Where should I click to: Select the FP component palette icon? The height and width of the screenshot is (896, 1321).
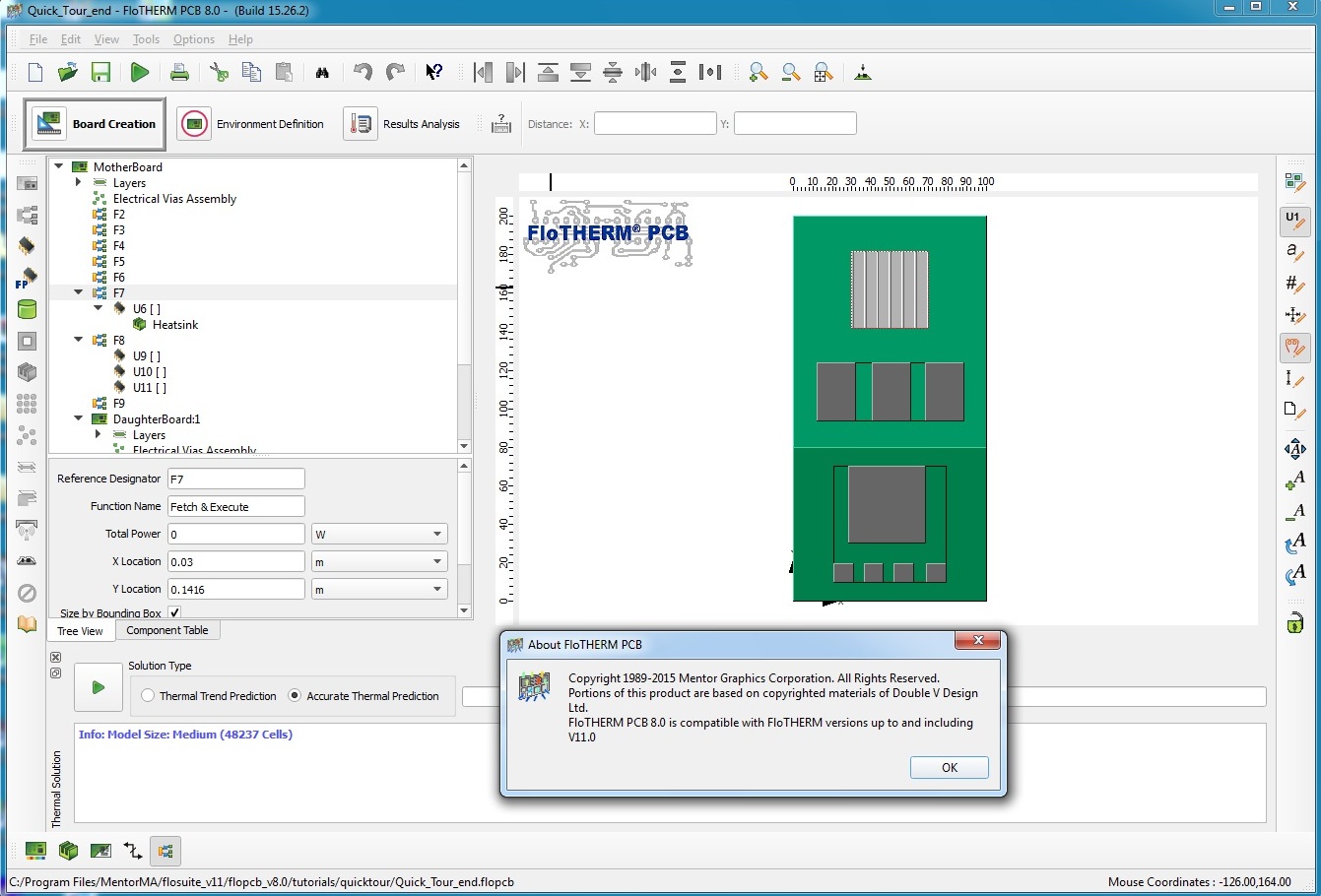(27, 278)
